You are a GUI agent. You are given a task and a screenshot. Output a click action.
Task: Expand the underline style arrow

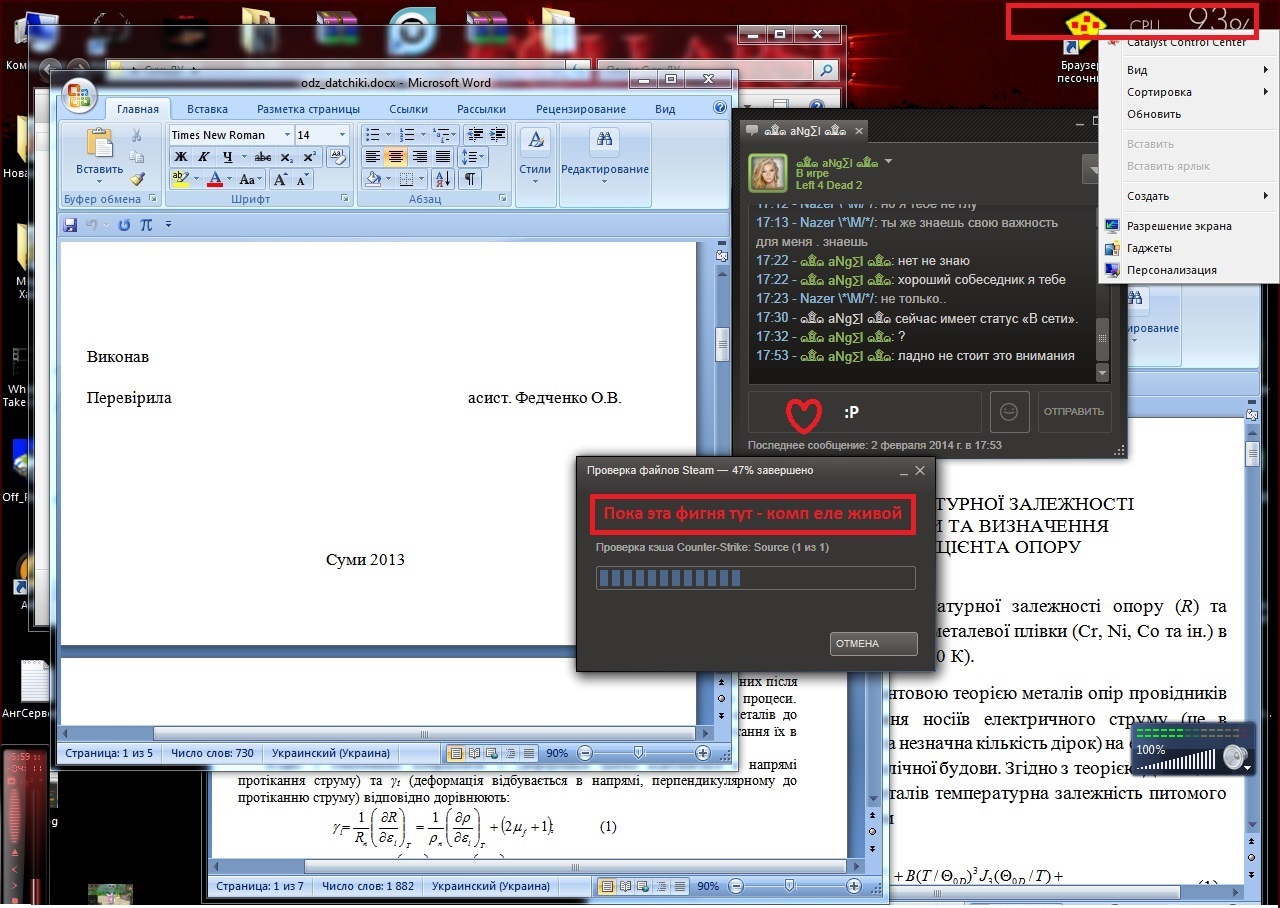(244, 157)
